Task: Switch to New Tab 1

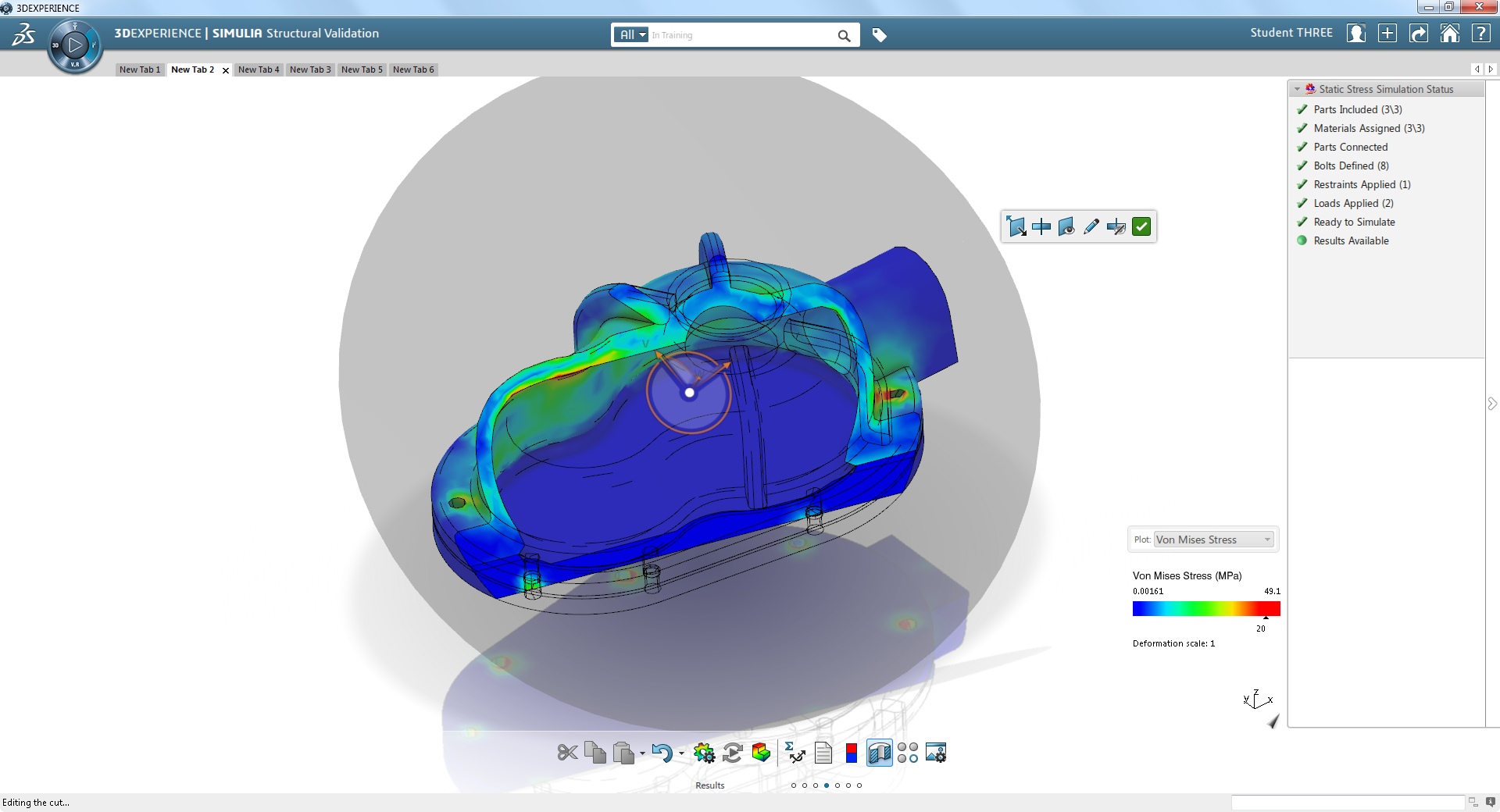Action: coord(140,69)
